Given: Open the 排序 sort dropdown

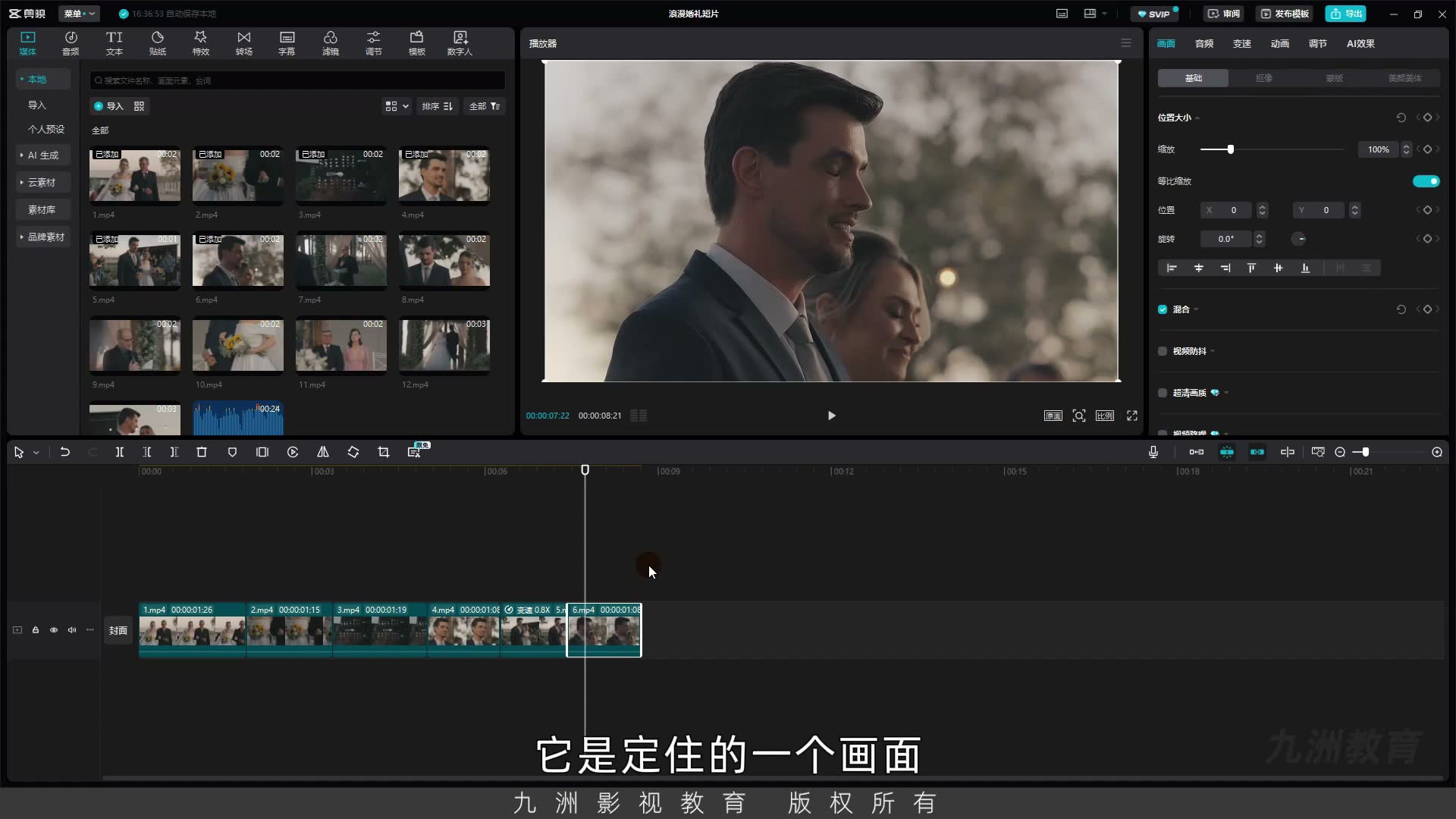Looking at the screenshot, I should click(x=438, y=106).
